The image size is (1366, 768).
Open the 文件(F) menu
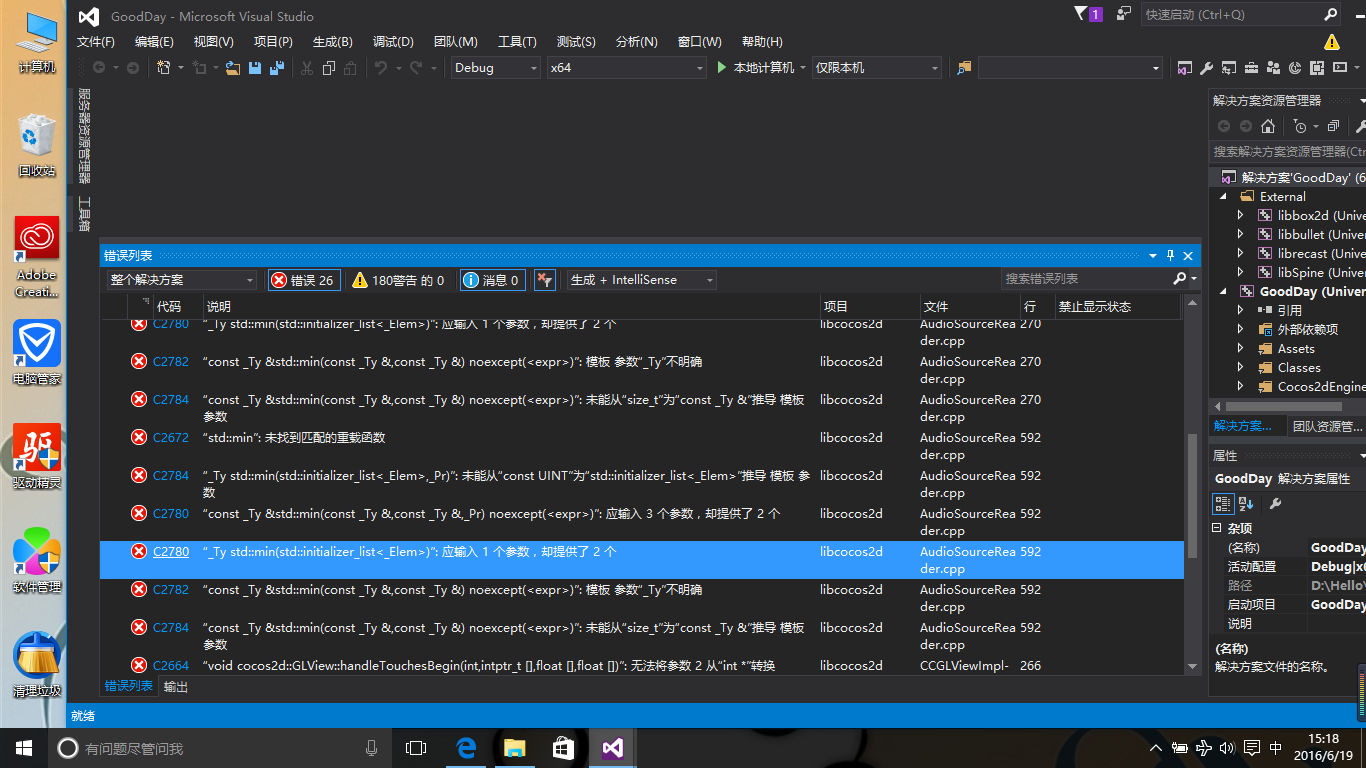96,42
